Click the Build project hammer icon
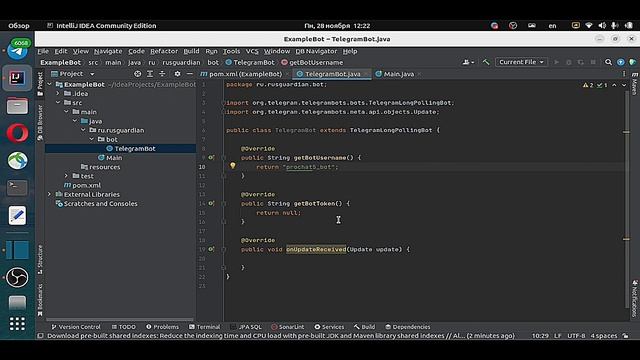640x360 pixels. pos(486,62)
